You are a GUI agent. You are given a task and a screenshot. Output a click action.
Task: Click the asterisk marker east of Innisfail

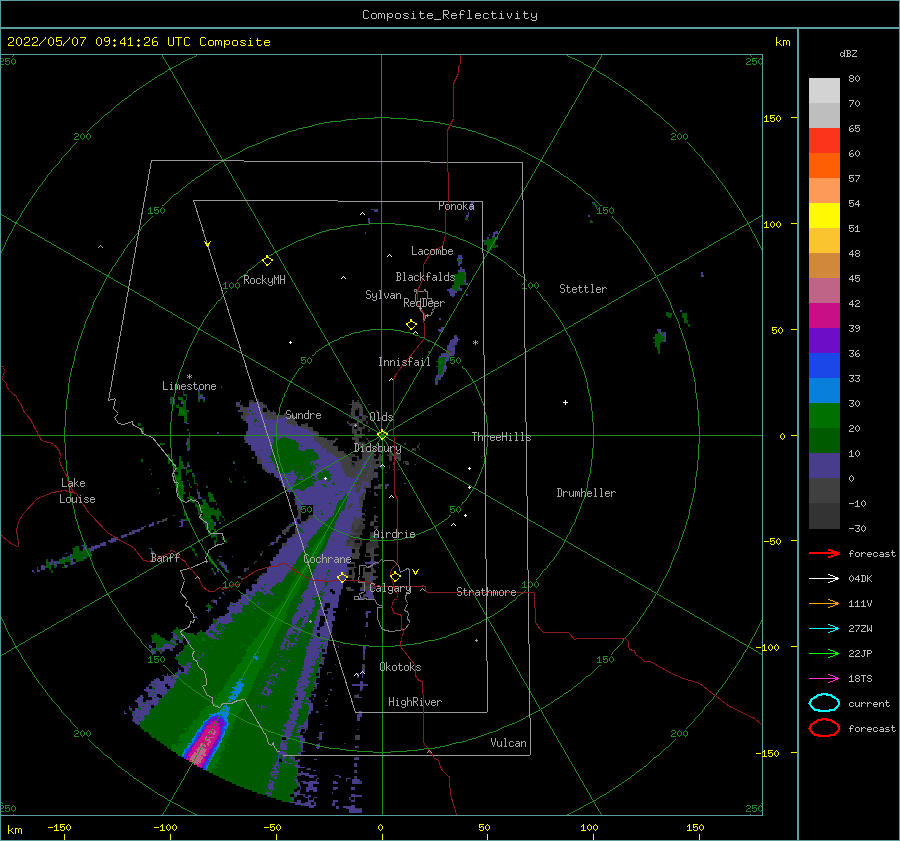[475, 343]
